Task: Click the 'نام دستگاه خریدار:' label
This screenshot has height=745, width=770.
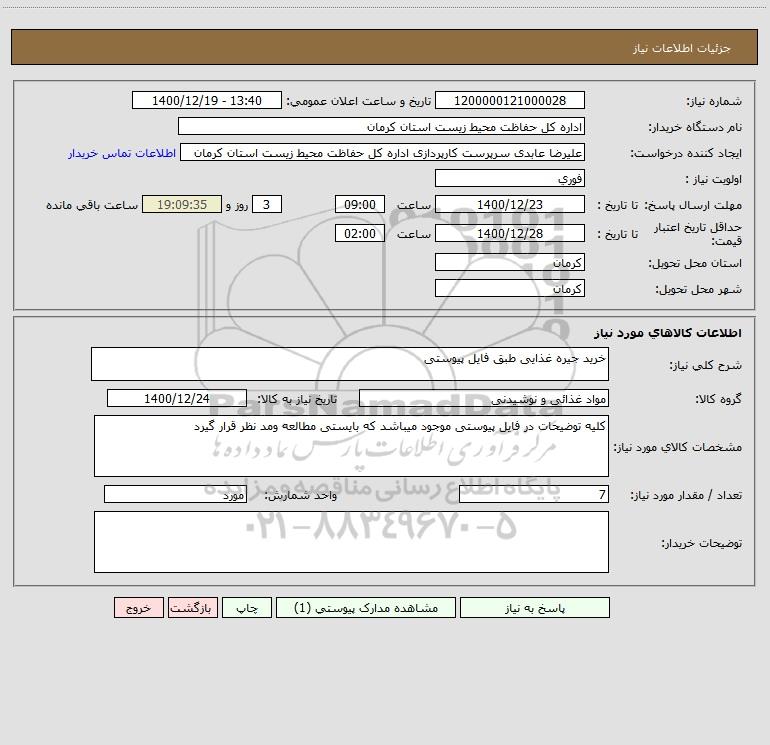Action: point(695,128)
